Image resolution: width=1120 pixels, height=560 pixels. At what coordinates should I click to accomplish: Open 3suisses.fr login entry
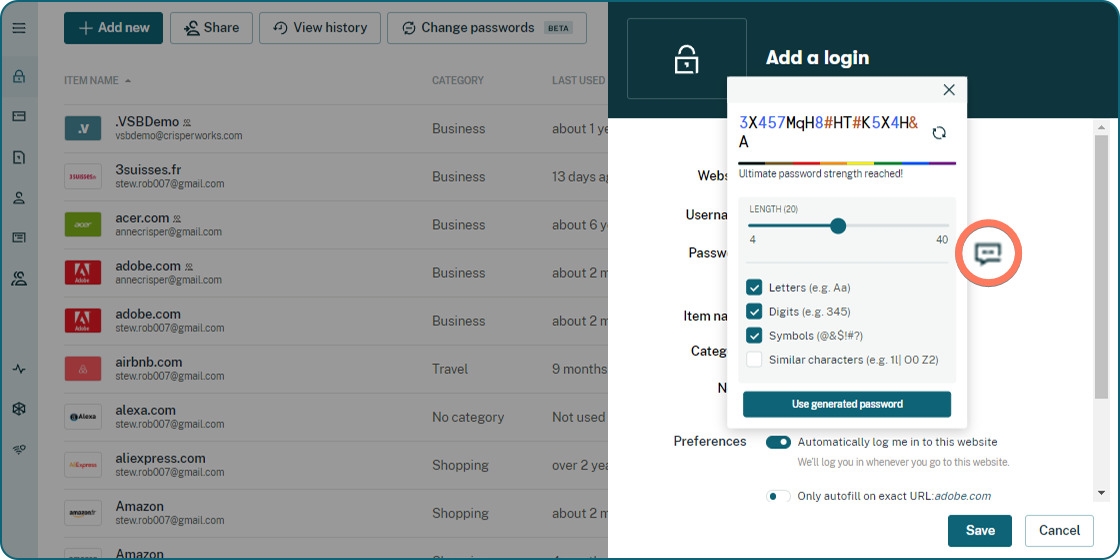tap(336, 176)
